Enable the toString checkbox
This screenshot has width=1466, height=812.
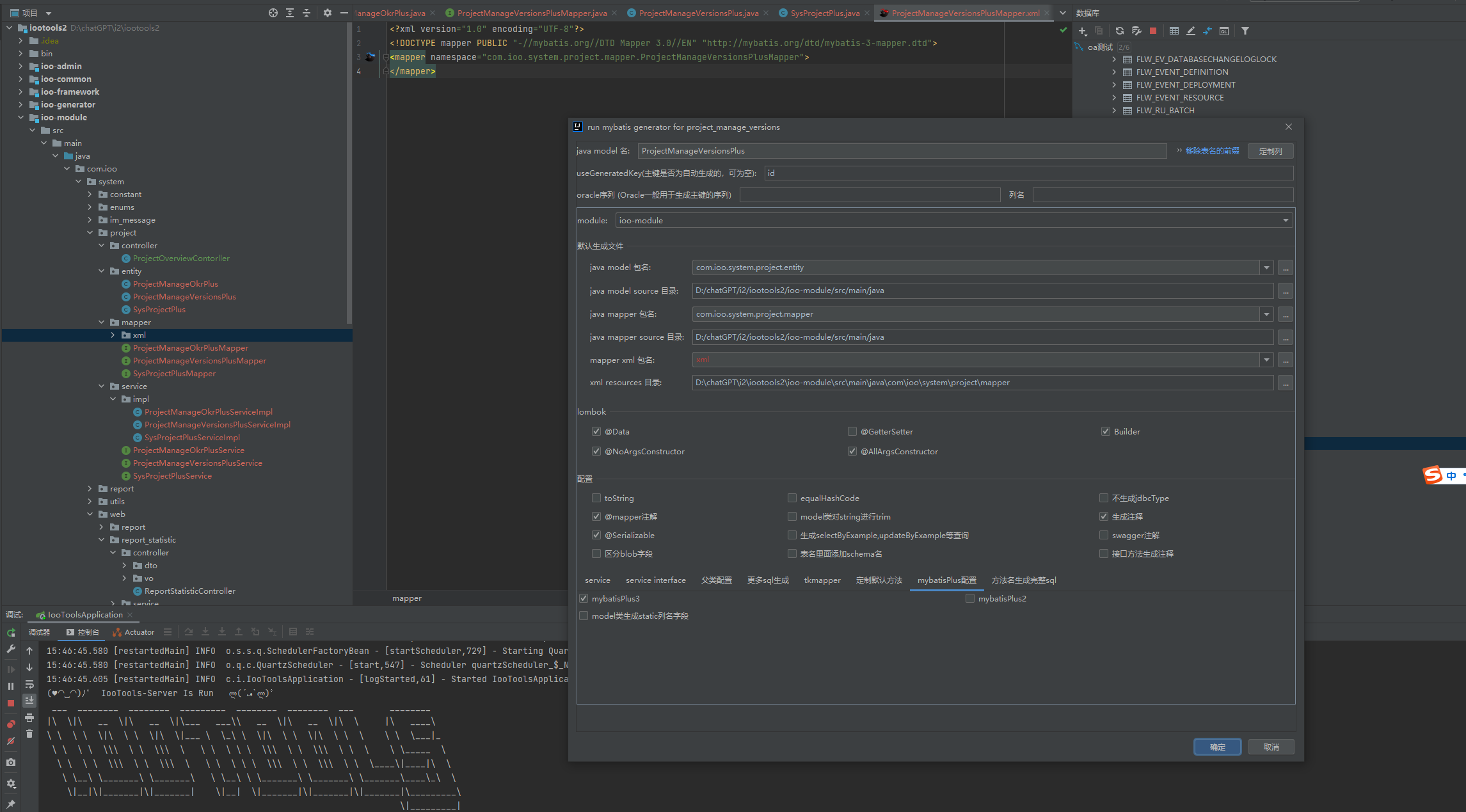(x=596, y=498)
